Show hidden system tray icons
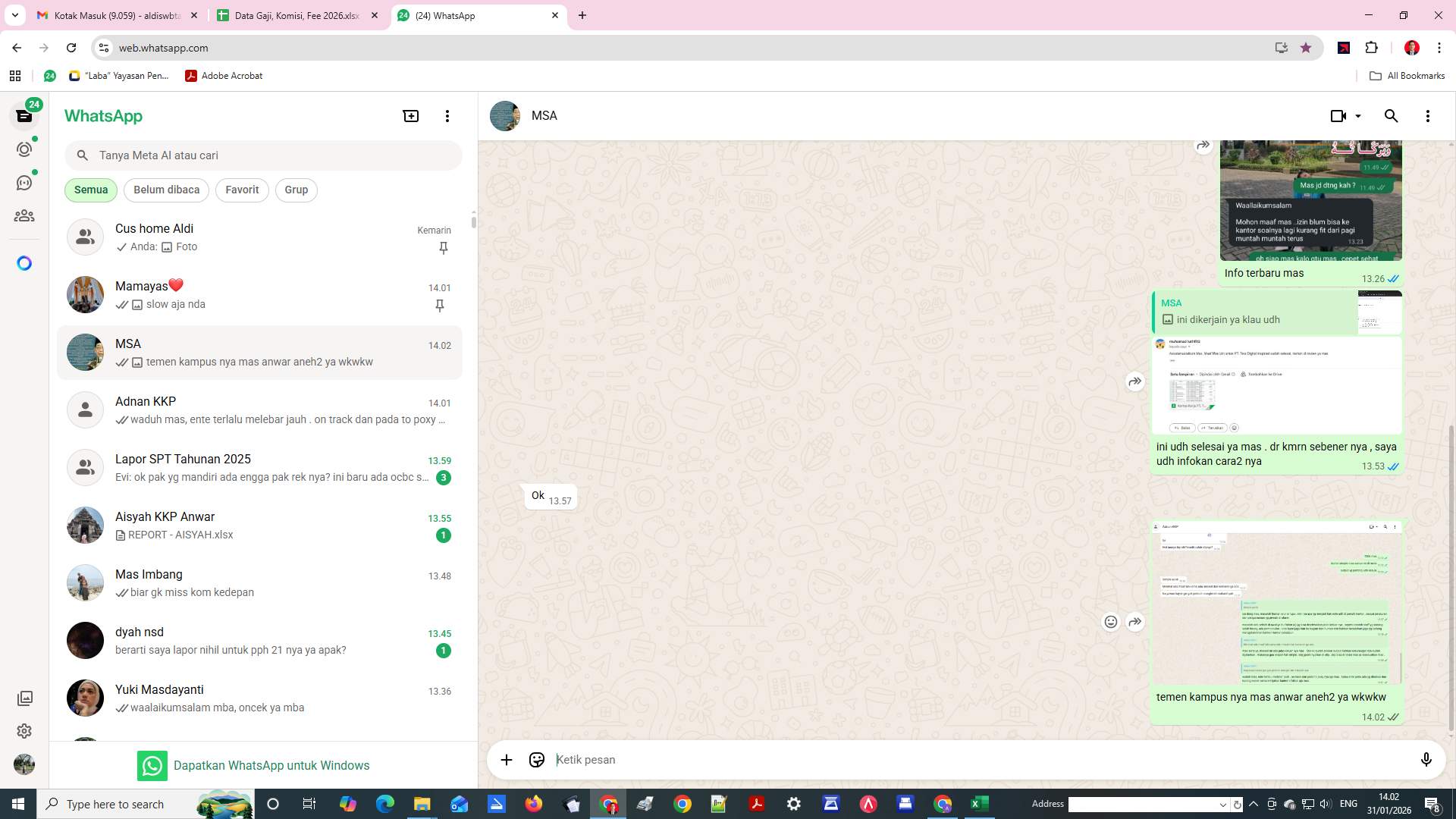 click(x=1253, y=803)
